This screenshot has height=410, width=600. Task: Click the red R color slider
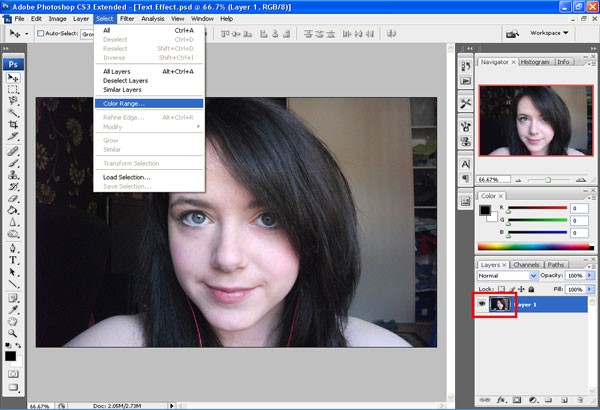537,208
